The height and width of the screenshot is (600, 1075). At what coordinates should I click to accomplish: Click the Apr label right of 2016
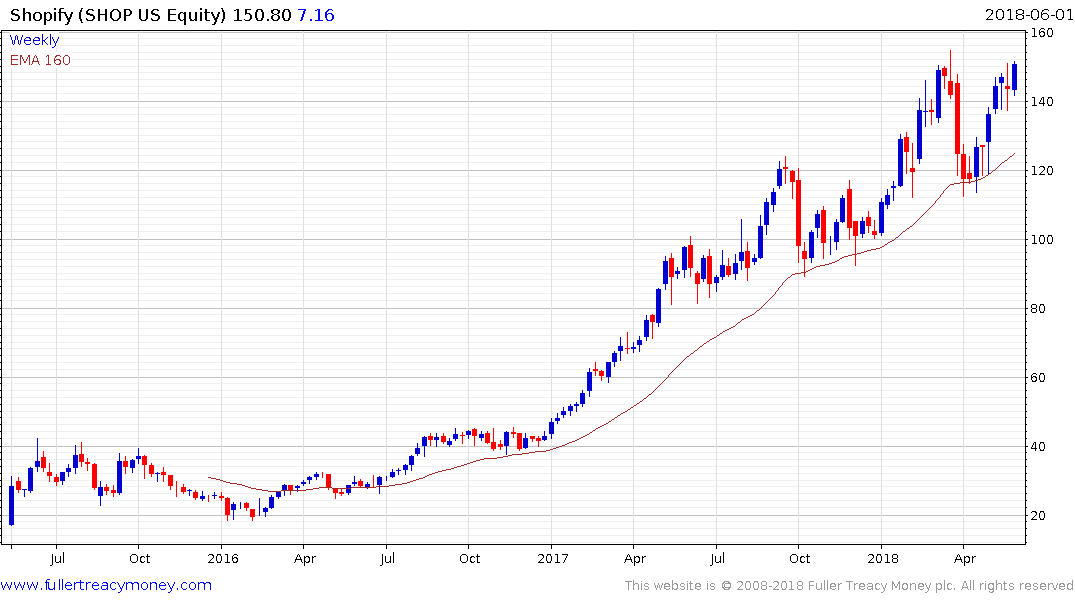pyautogui.click(x=305, y=559)
